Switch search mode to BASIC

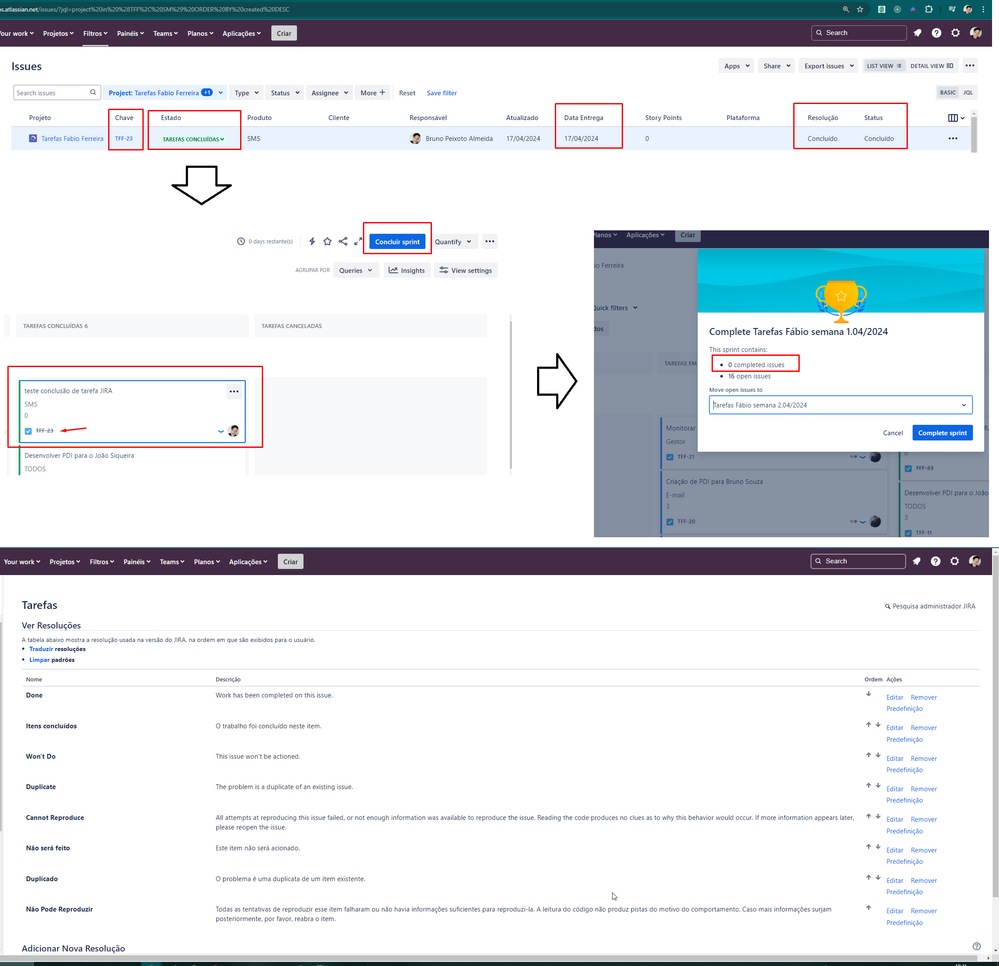tap(947, 92)
